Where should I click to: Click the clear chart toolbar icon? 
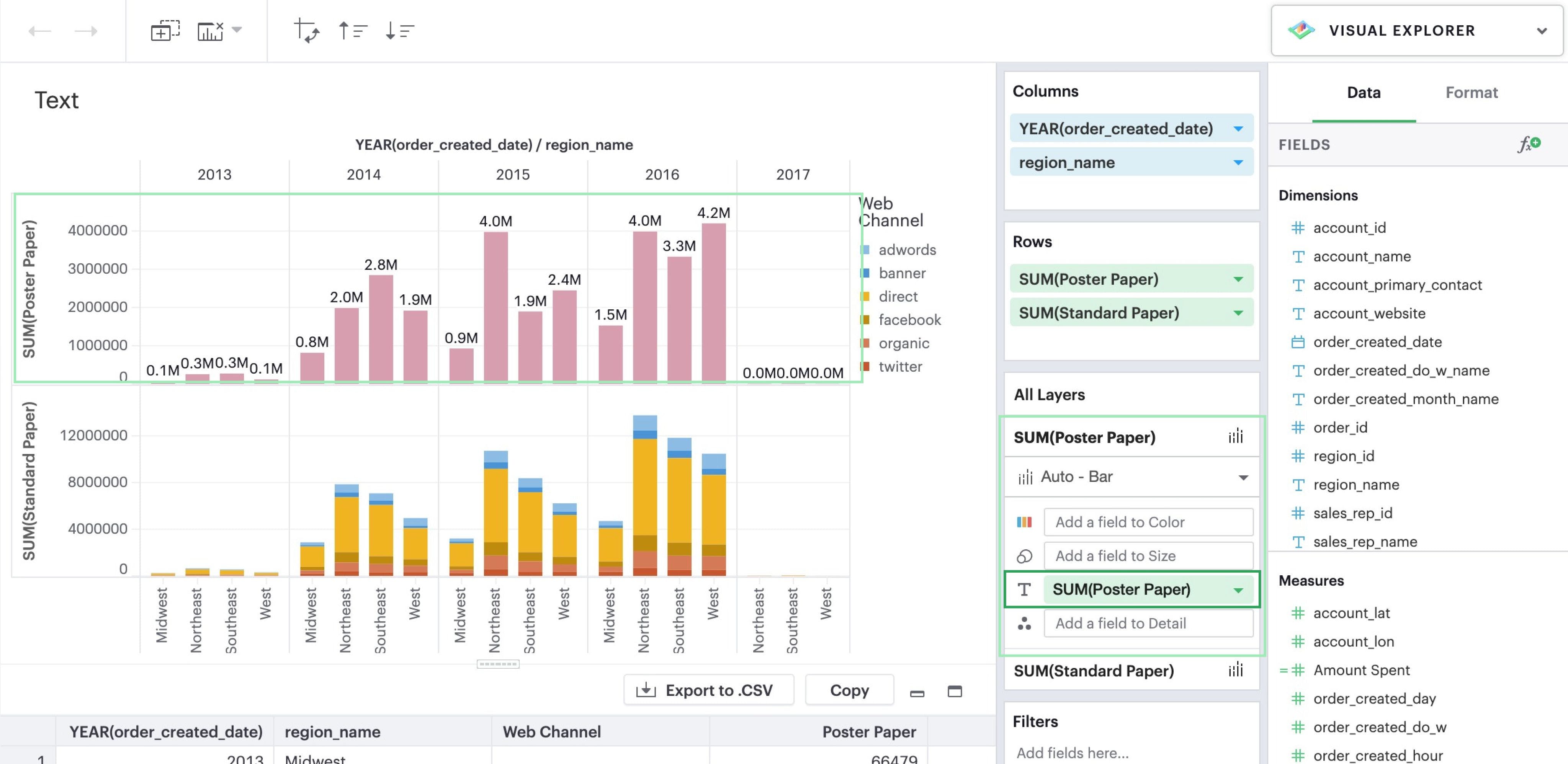[211, 30]
